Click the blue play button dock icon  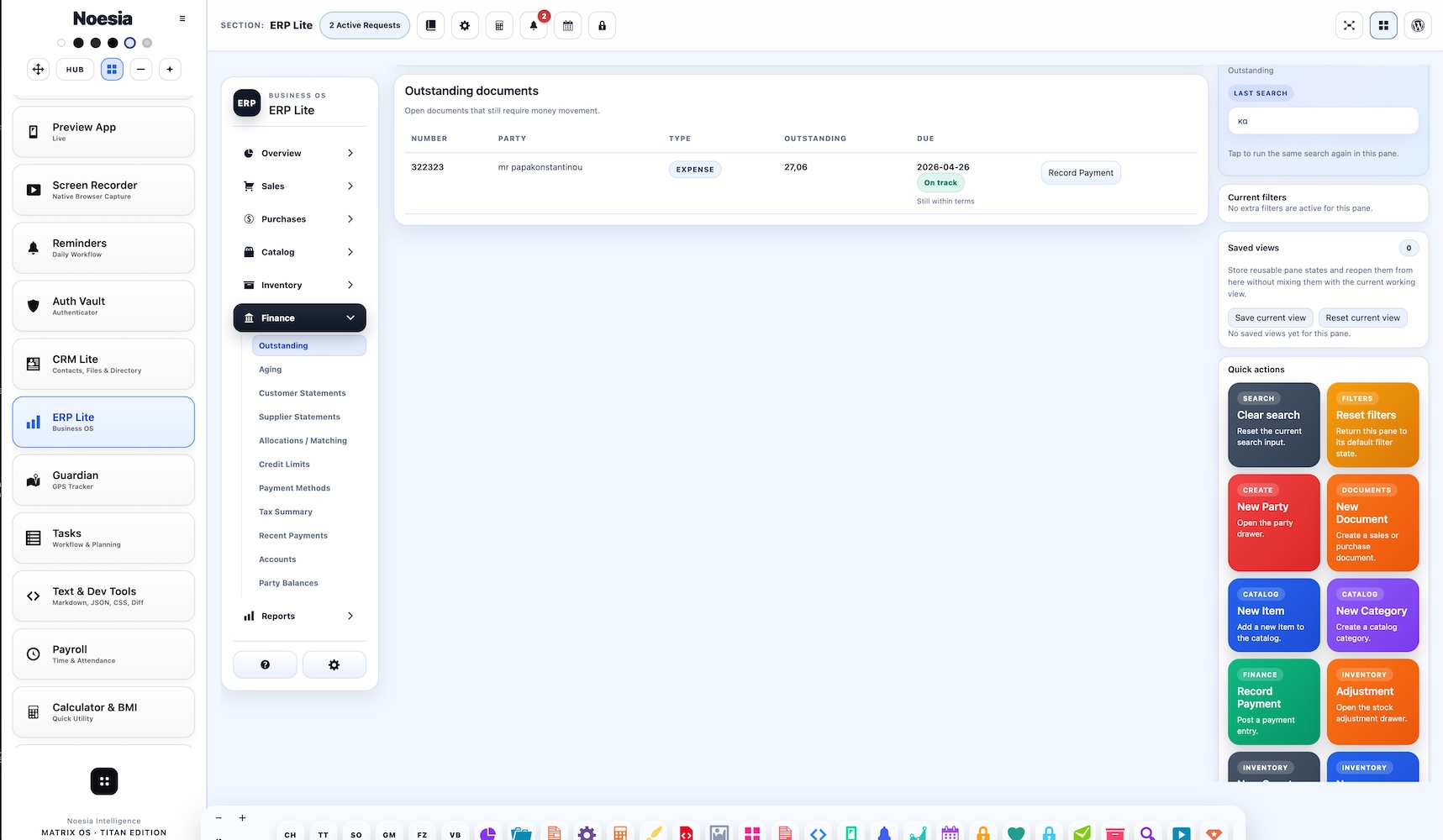coord(1181,833)
